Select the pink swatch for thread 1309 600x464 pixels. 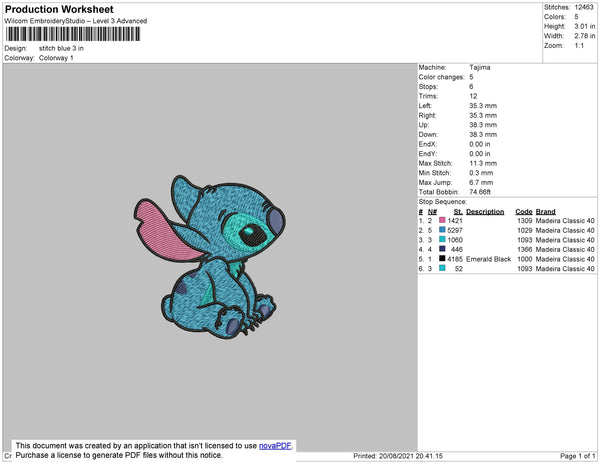[x=442, y=220]
